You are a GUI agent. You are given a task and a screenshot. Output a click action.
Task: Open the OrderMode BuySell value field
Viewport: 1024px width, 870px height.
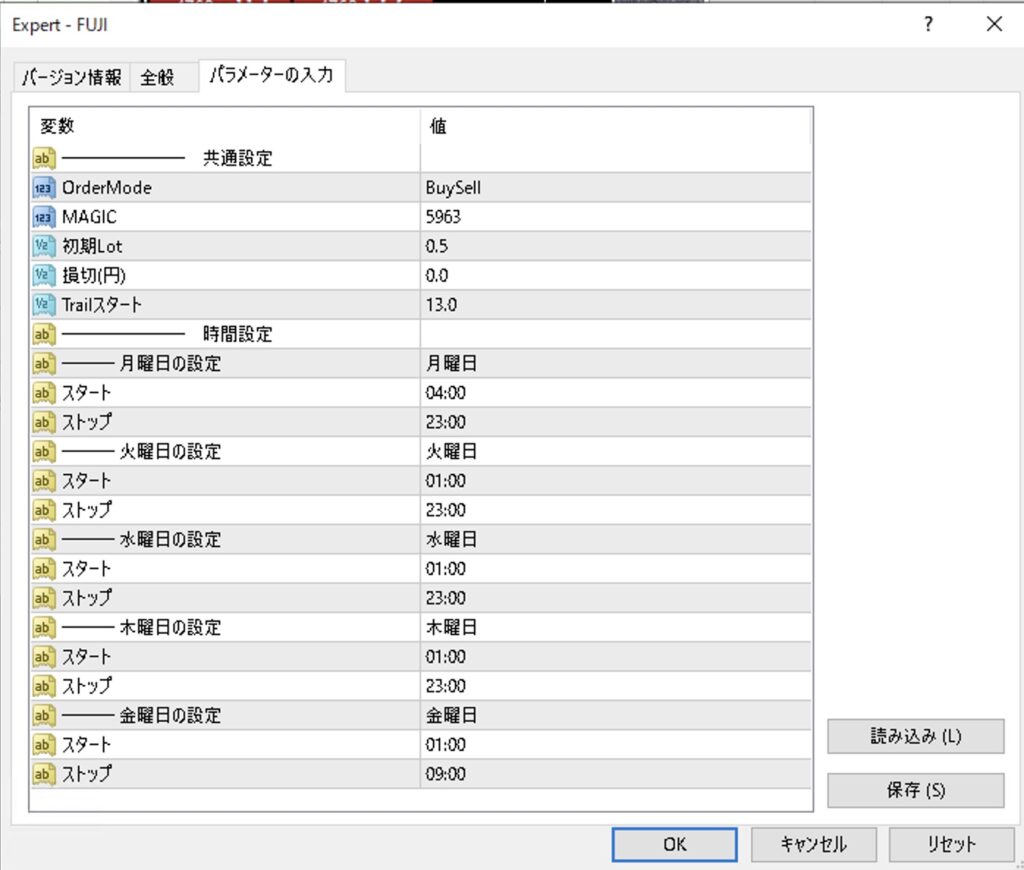tap(615, 187)
